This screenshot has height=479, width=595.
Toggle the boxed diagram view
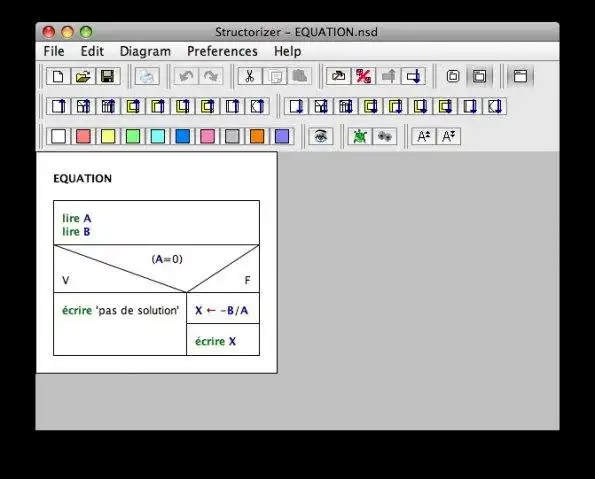[x=520, y=76]
